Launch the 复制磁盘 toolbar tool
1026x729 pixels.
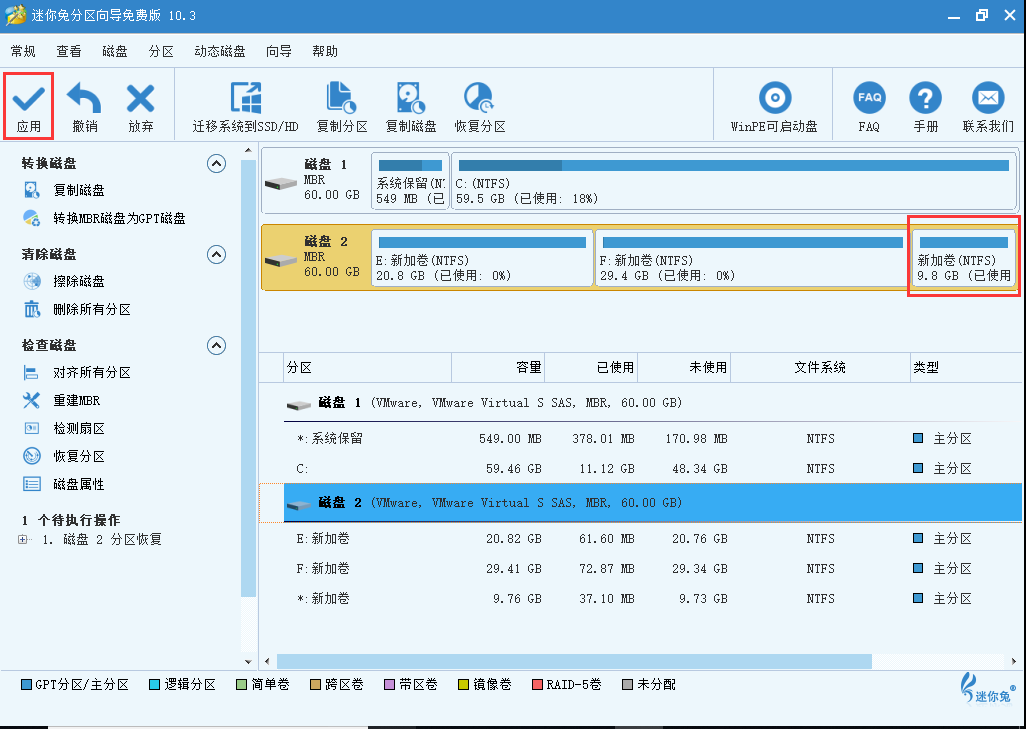tap(411, 108)
